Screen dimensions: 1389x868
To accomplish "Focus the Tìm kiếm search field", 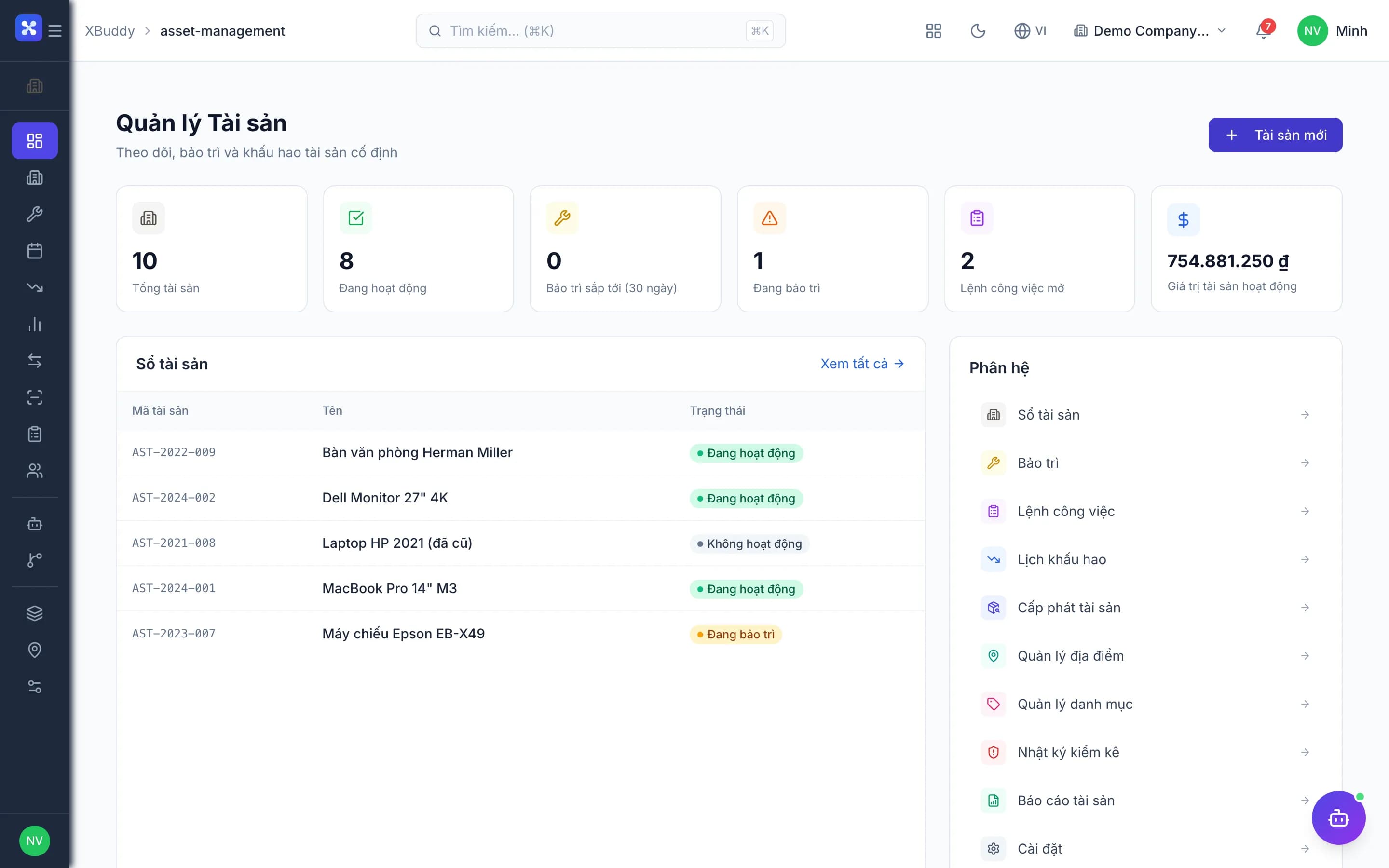I will [x=600, y=31].
